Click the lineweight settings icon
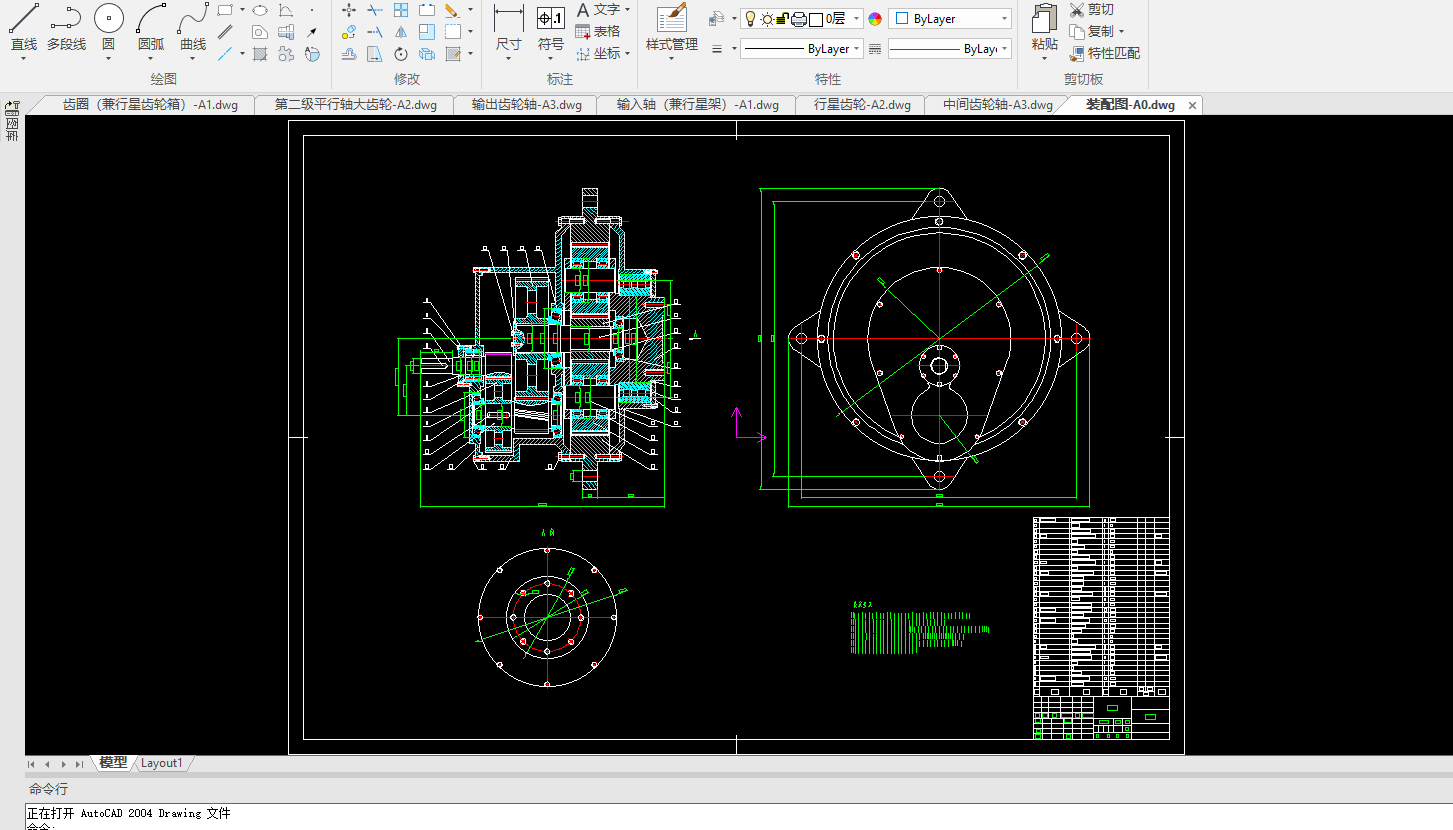Screen dimensions: 1453x830 [717, 48]
